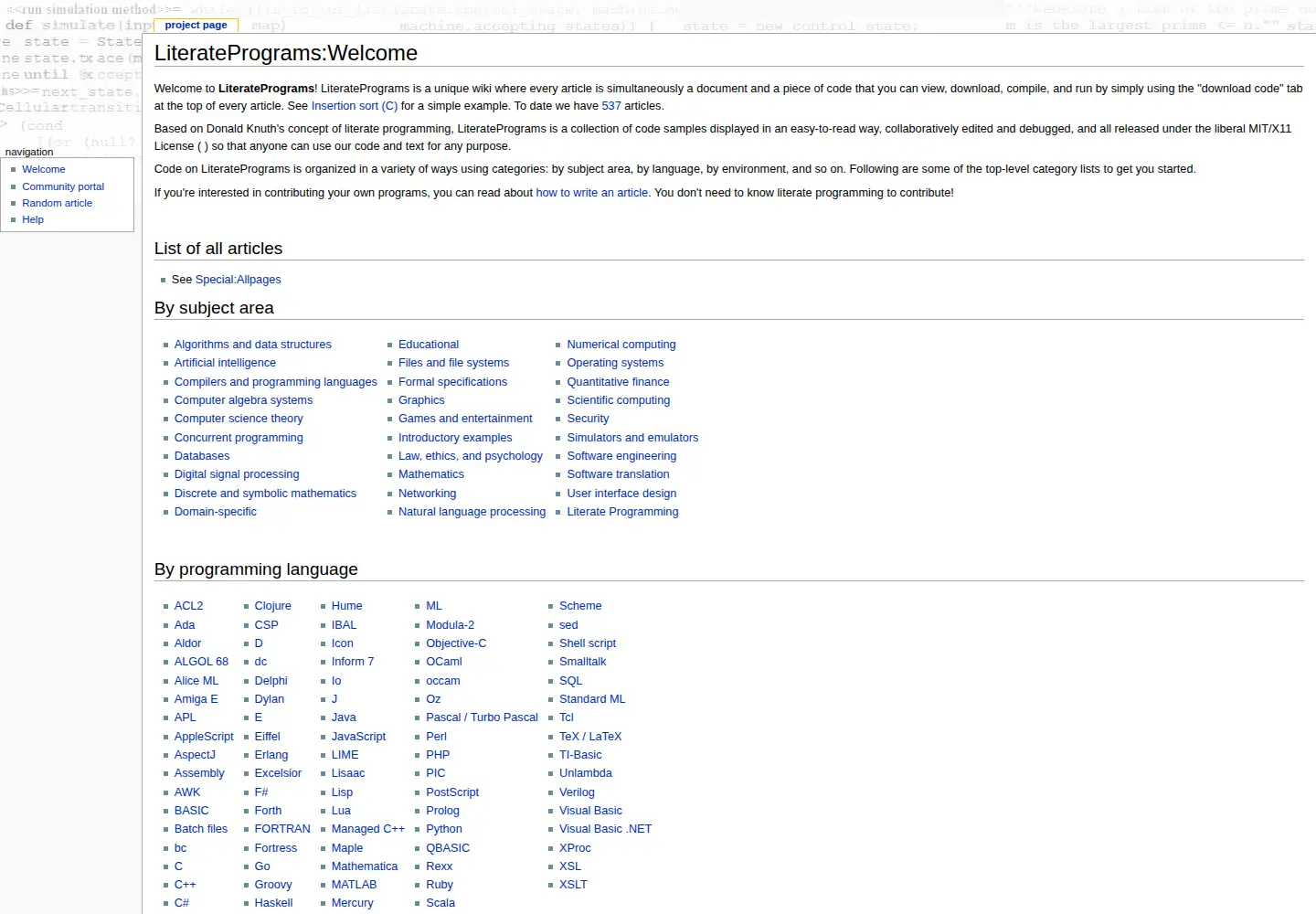This screenshot has width=1316, height=914.
Task: Open the JavaScript language link
Action: coord(358,737)
